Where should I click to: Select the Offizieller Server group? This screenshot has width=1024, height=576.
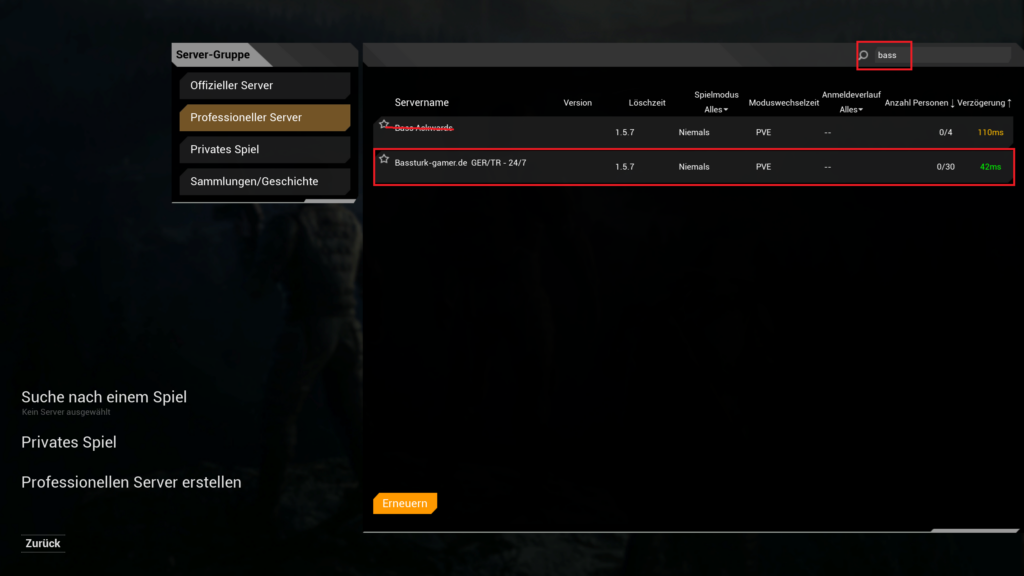tap(264, 86)
